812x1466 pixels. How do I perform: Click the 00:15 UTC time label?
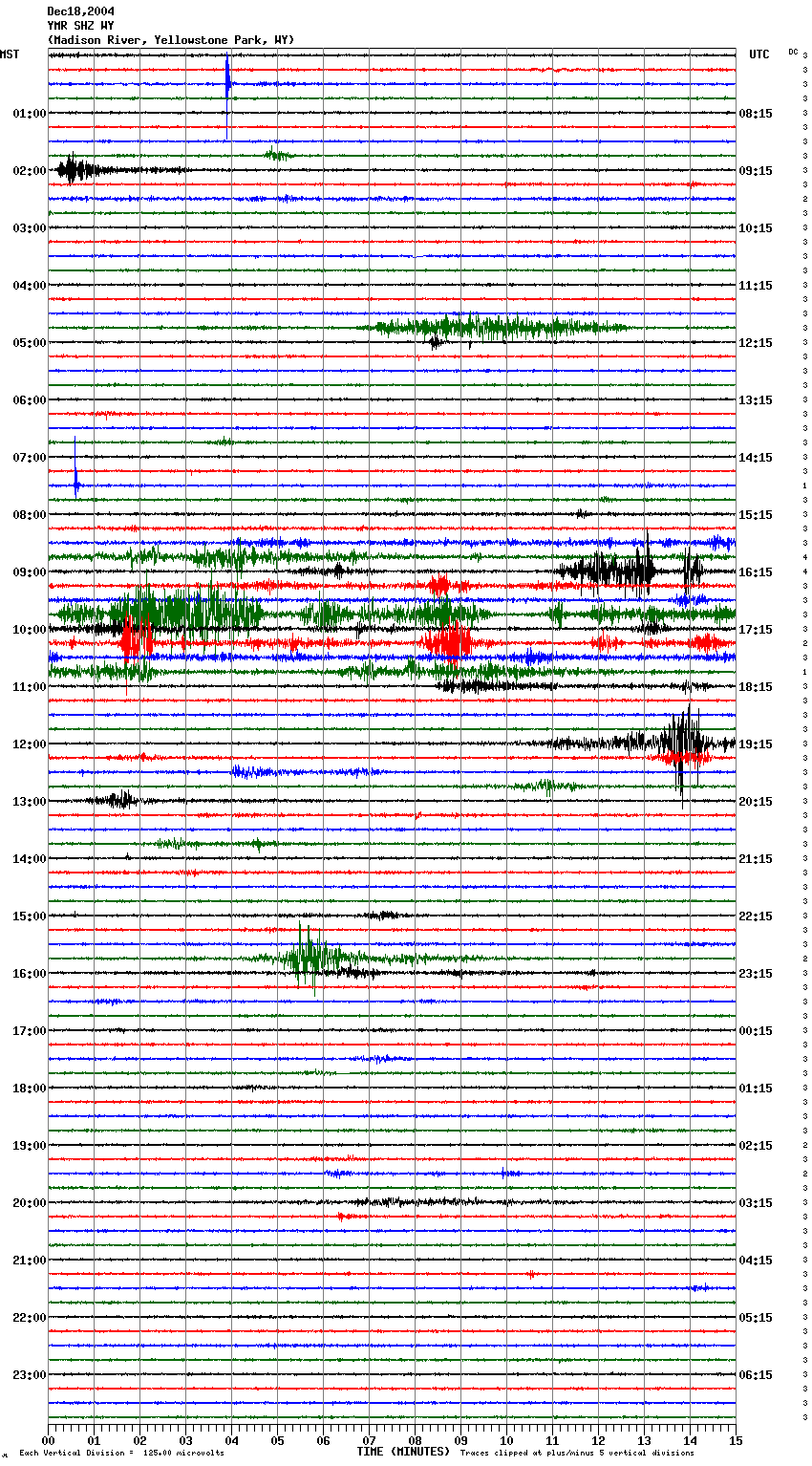pos(756,1031)
